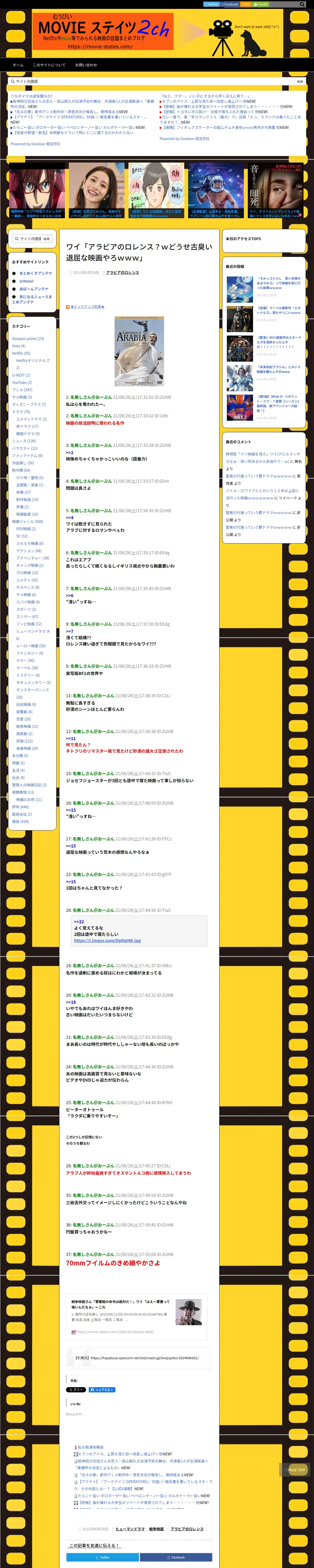This screenshot has width=314, height=1568.
Task: Click the パトル・ロワイアル recent comment link
Action: tap(263, 494)
